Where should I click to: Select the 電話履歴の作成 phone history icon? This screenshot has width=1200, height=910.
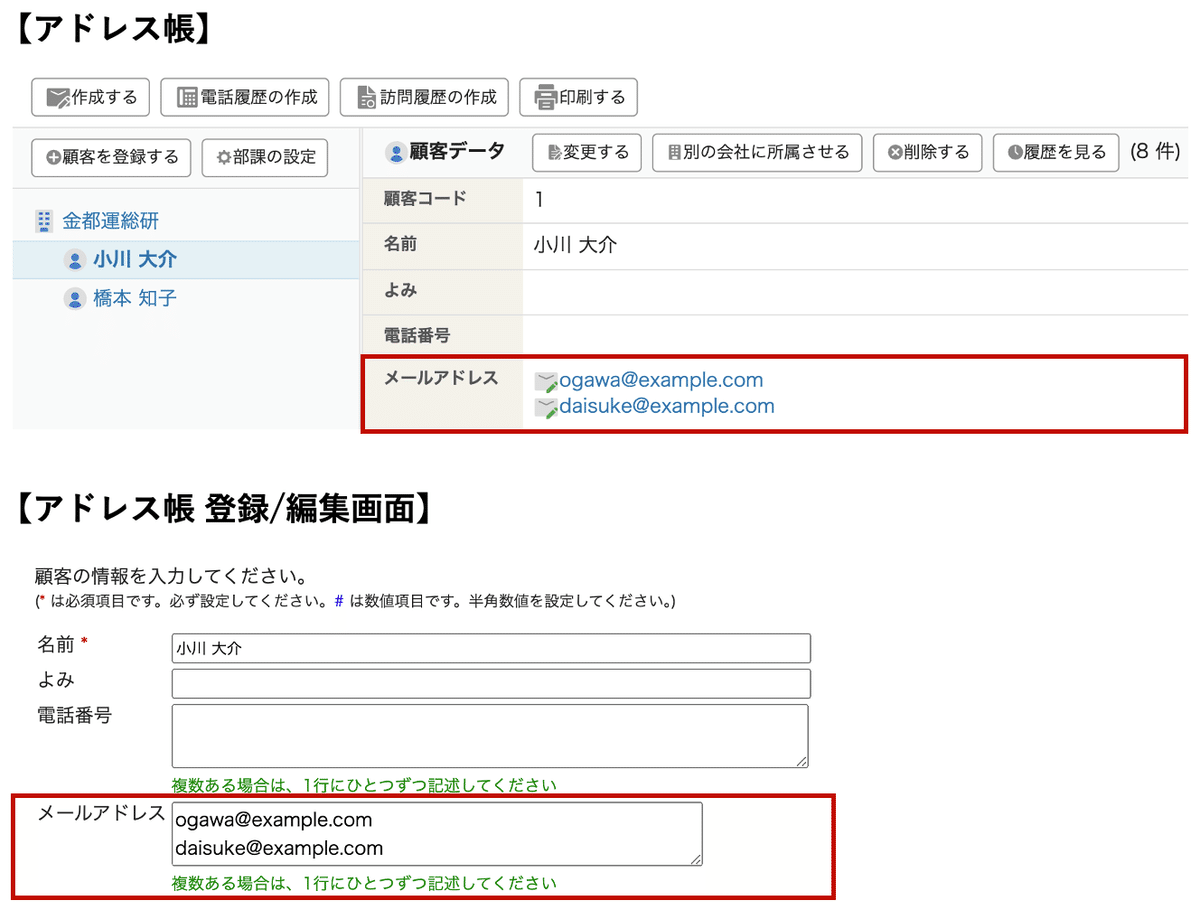(185, 97)
